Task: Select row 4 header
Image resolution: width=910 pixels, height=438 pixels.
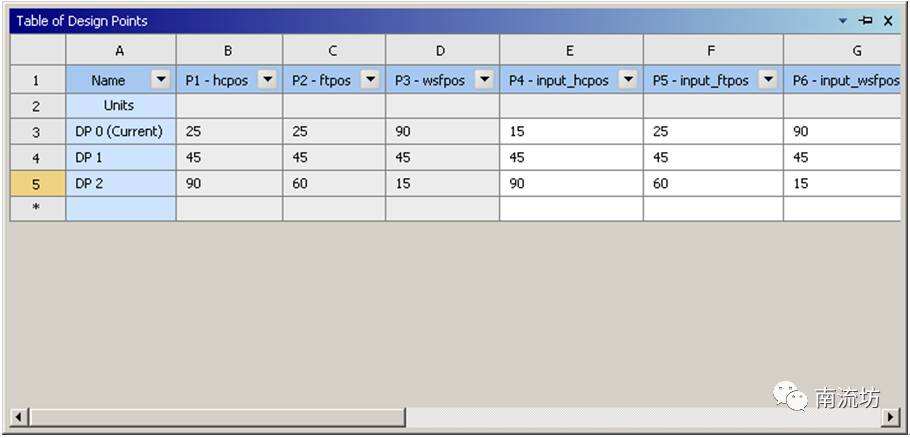Action: (x=38, y=158)
